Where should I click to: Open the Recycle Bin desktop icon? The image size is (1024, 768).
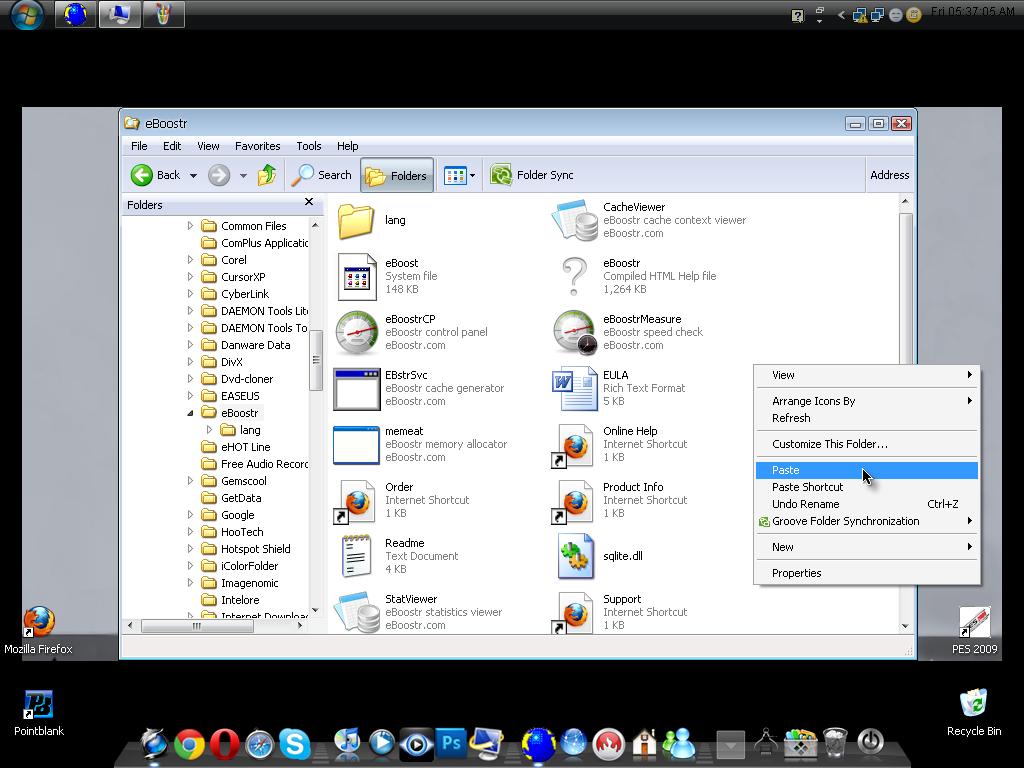974,712
